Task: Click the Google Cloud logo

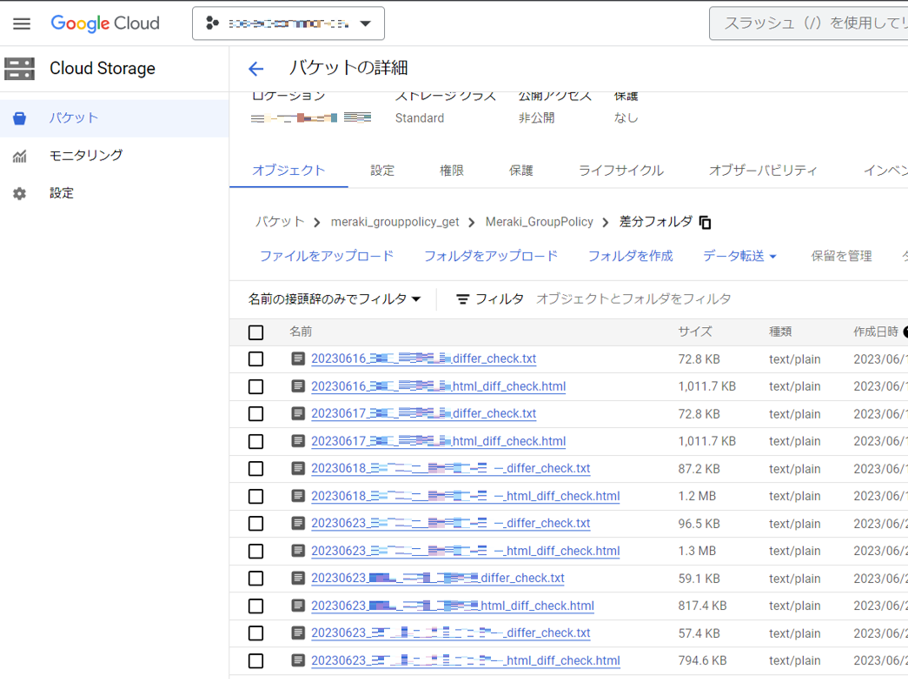Action: click(x=105, y=23)
